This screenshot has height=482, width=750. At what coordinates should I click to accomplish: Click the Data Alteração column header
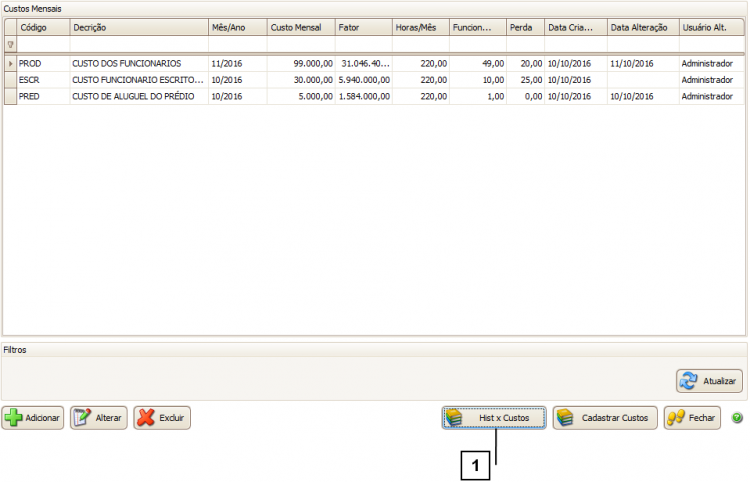coord(642,27)
